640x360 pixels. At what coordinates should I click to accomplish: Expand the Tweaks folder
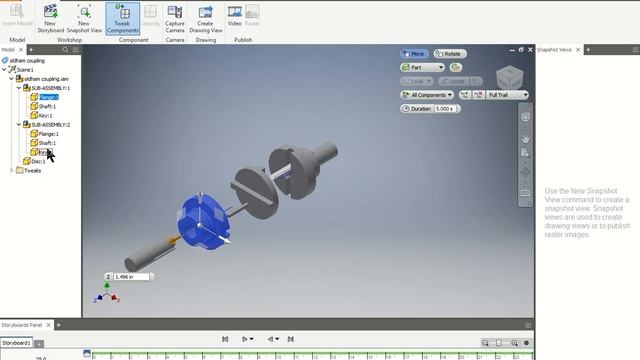pyautogui.click(x=11, y=171)
